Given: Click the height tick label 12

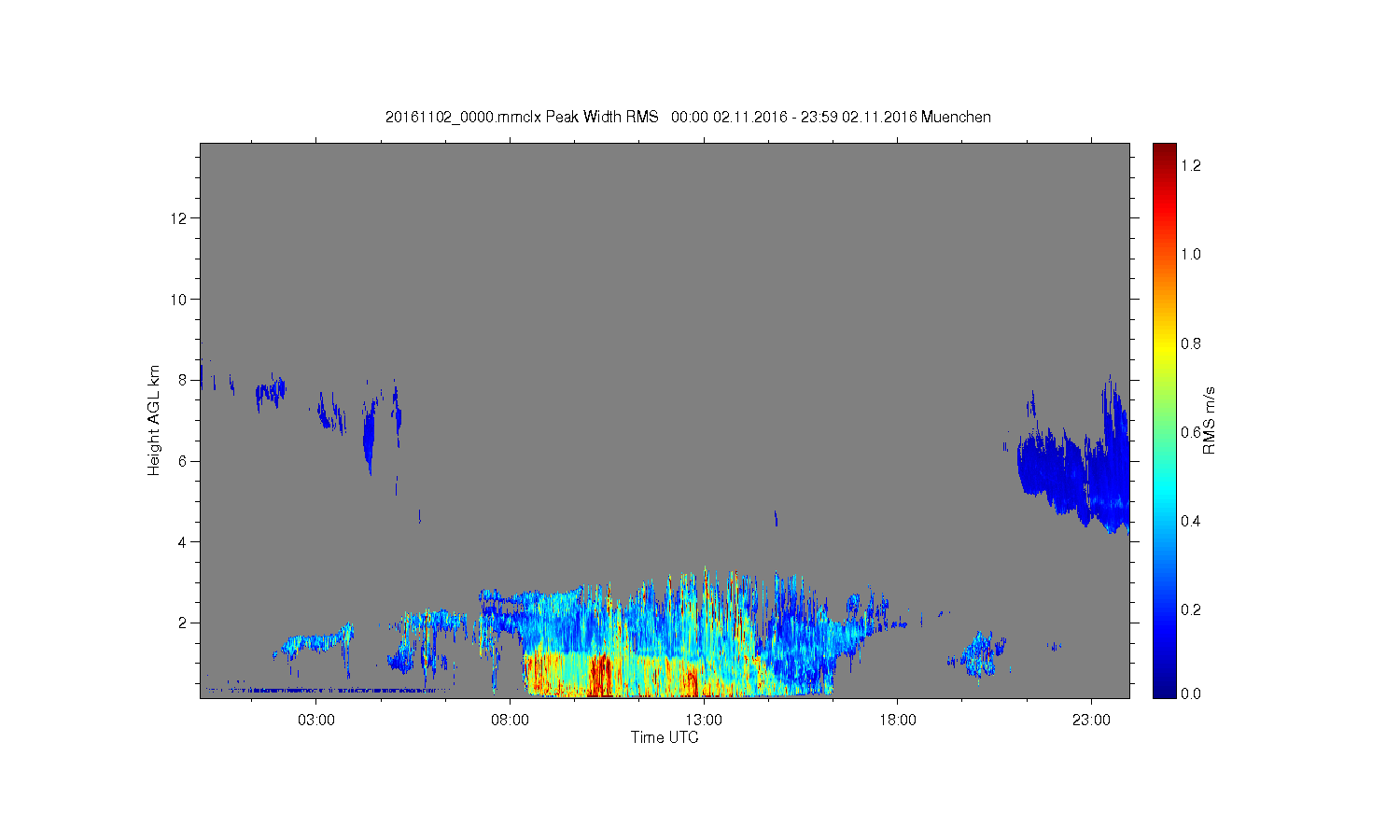Looking at the screenshot, I should 180,218.
